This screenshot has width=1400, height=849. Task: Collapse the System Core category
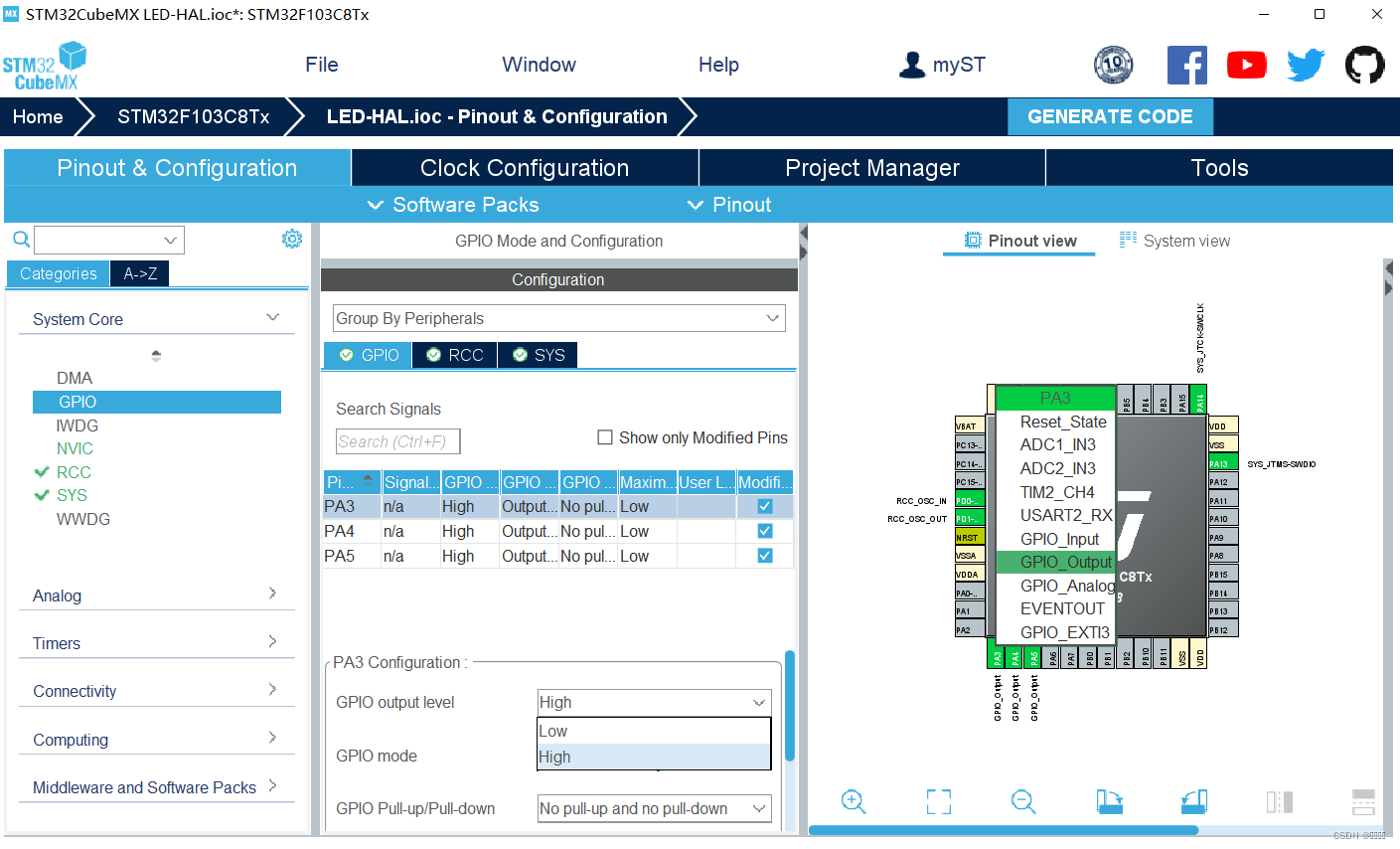(272, 318)
